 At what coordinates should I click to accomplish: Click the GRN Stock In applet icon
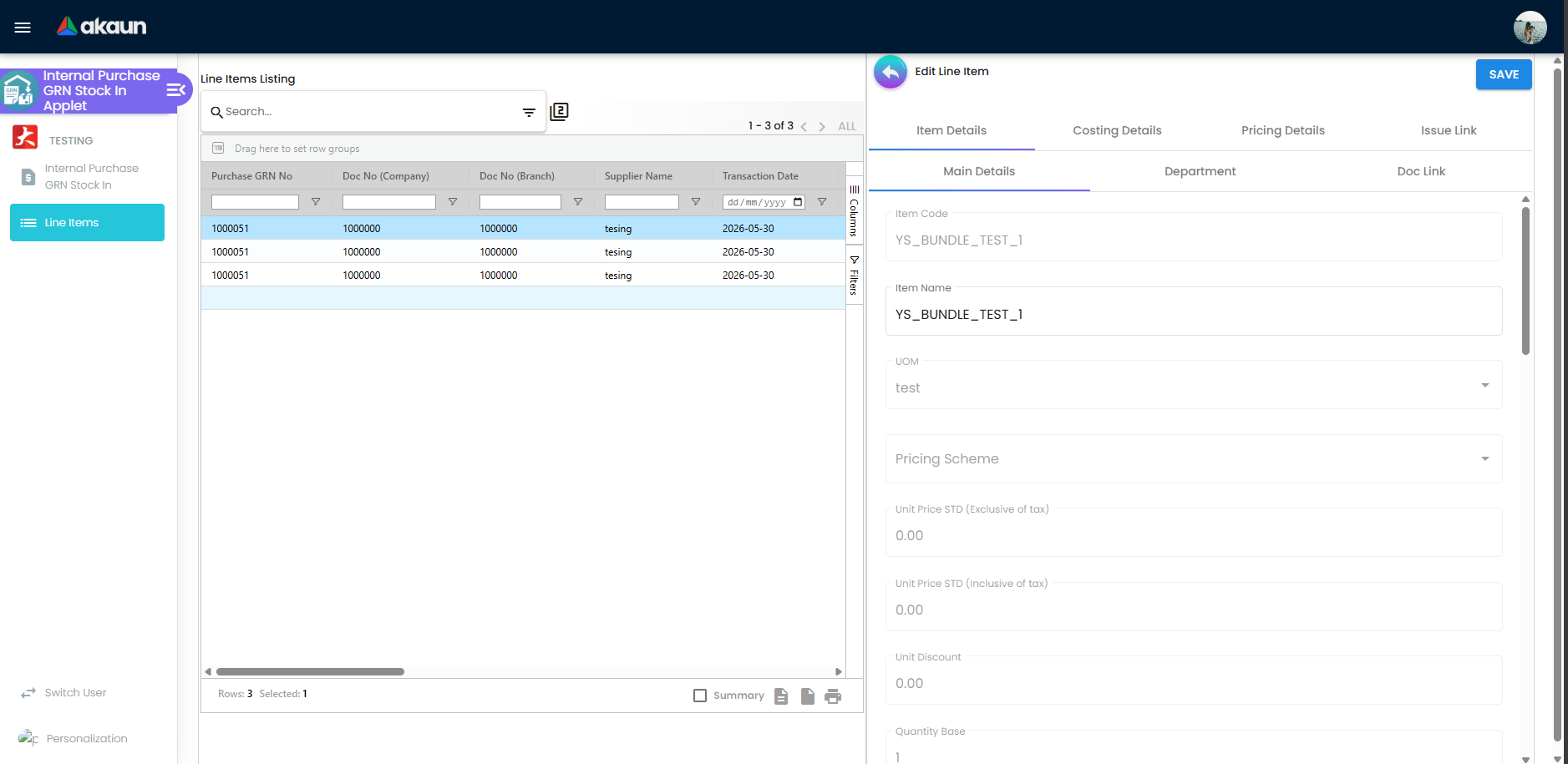19,91
